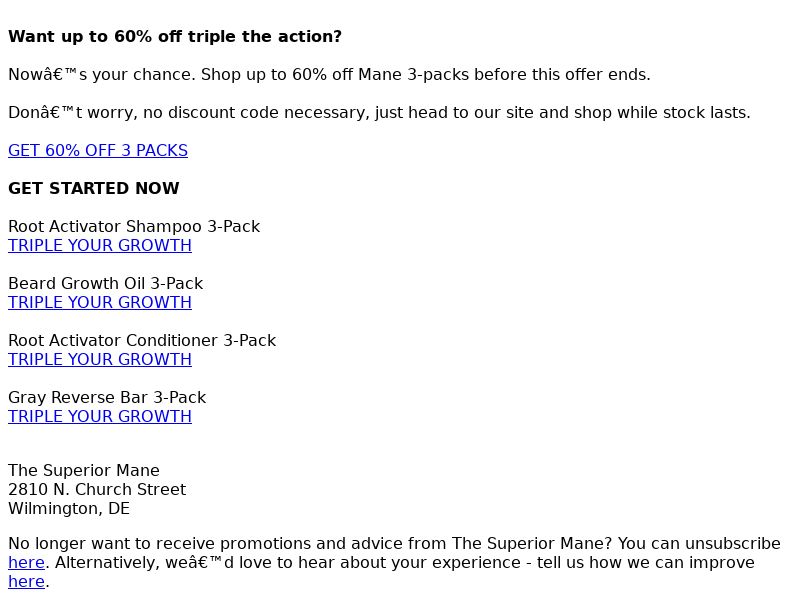
Task: Click the GET STARTED NOW heading
Action: pos(94,188)
